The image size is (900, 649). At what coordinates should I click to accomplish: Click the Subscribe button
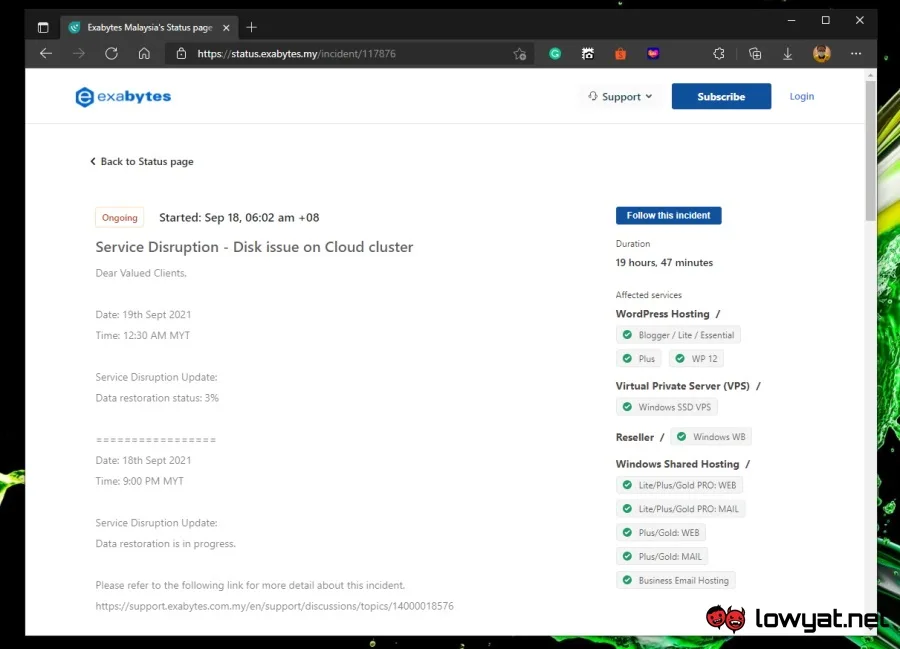point(721,96)
